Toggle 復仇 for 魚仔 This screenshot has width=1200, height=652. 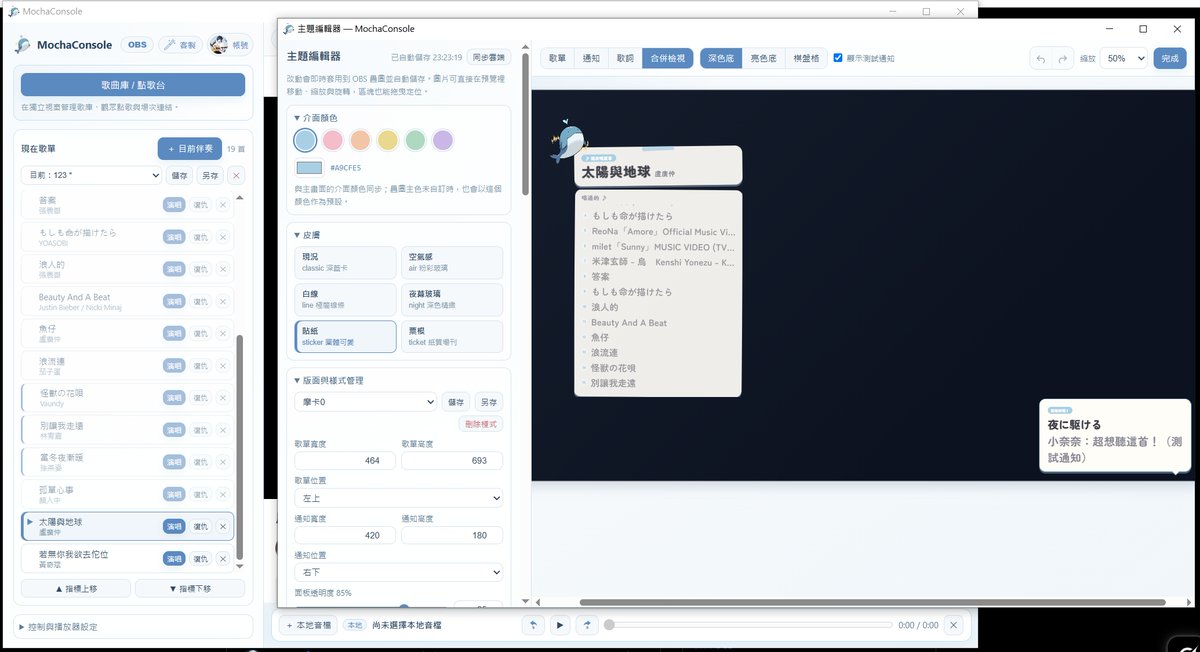tap(200, 333)
